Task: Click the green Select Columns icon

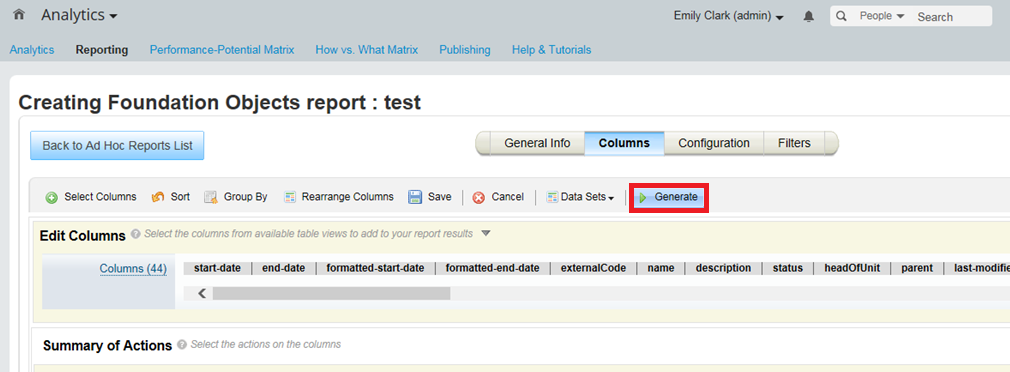Action: (52, 198)
